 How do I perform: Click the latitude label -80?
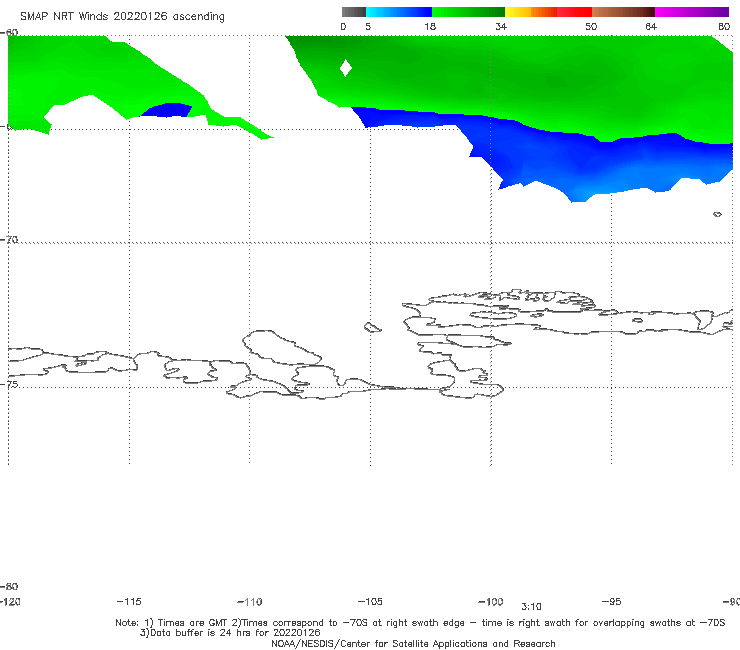coord(9,586)
